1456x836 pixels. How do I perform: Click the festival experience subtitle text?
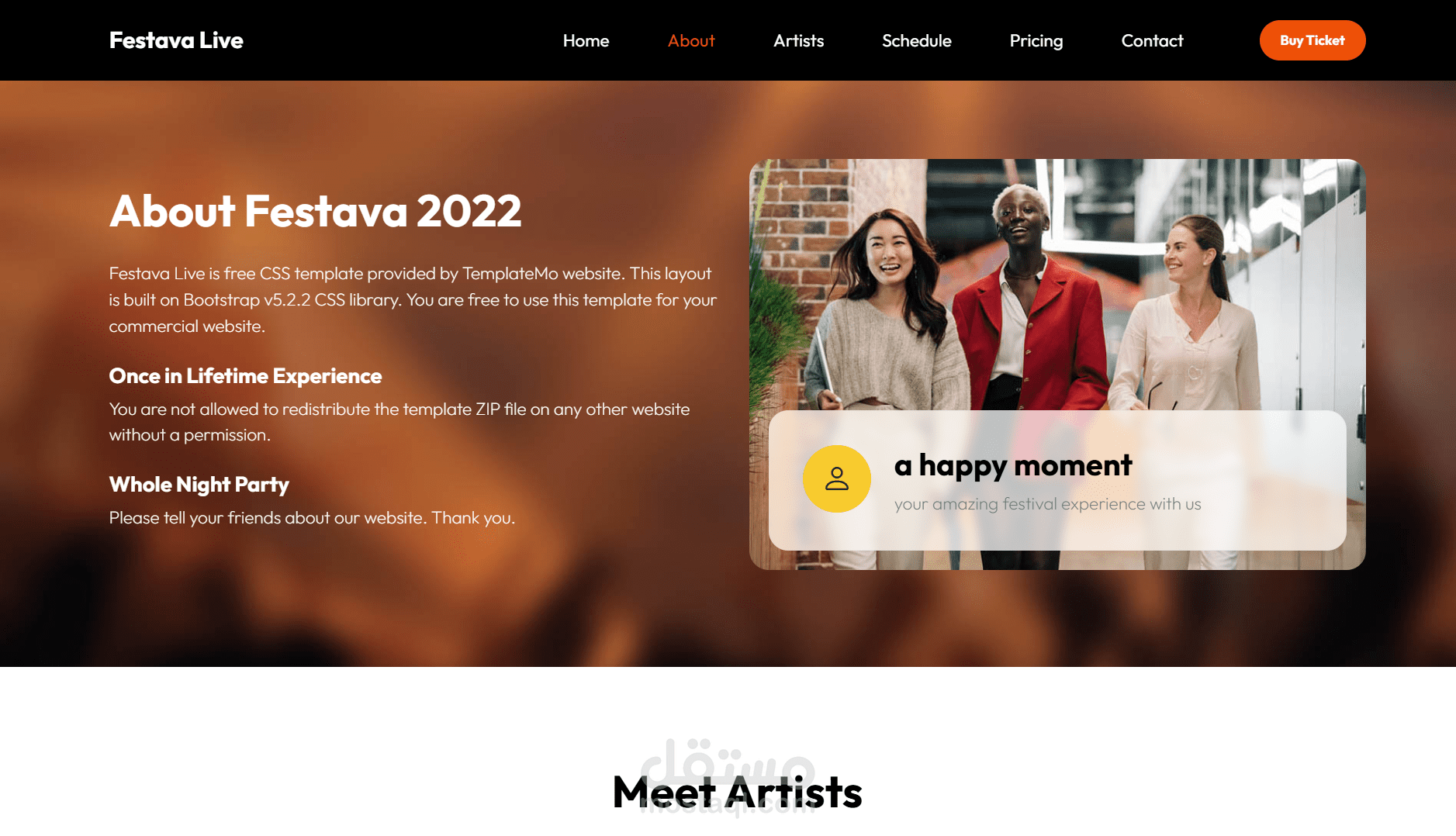(1047, 504)
